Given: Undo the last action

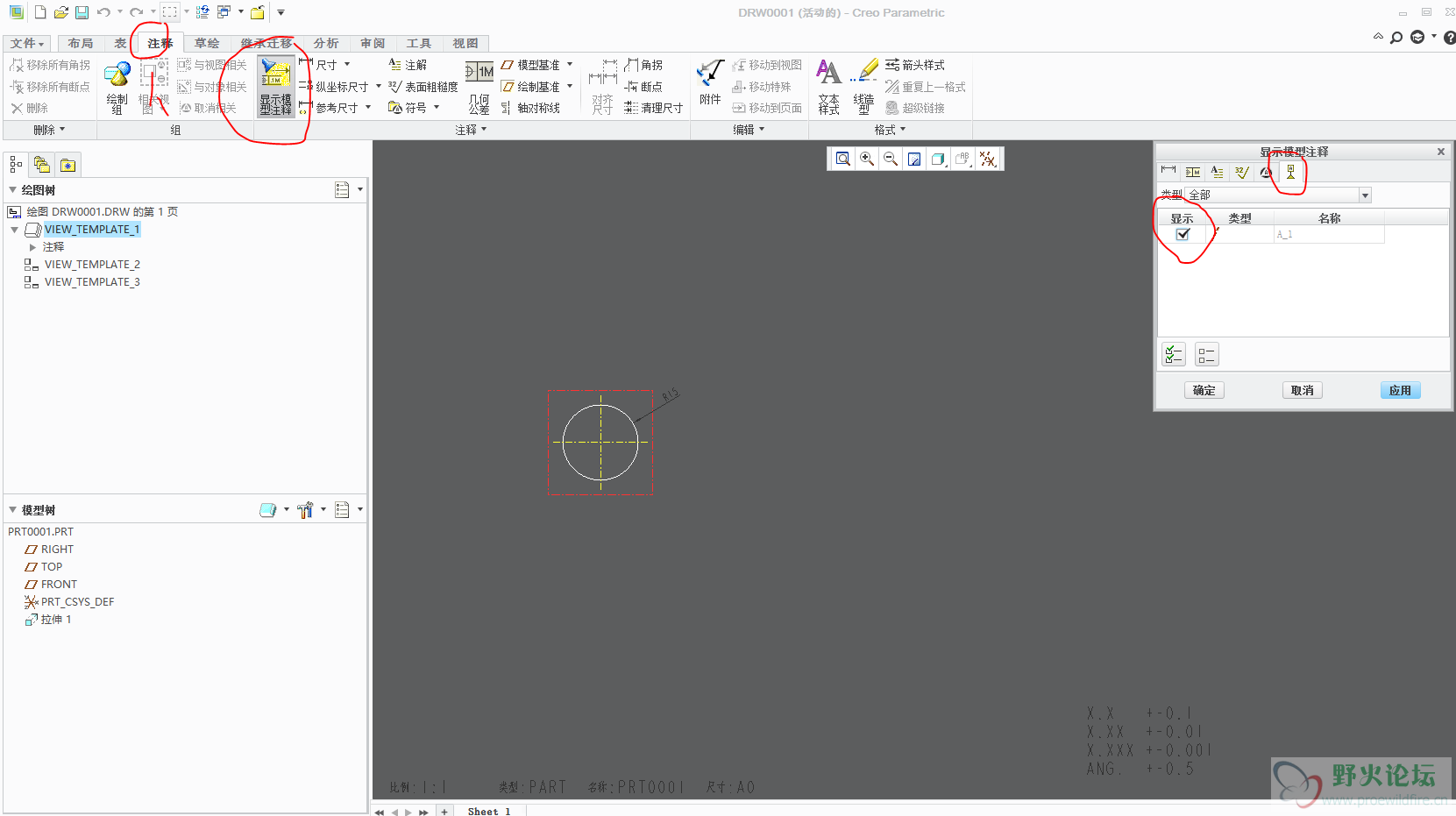Looking at the screenshot, I should click(103, 12).
